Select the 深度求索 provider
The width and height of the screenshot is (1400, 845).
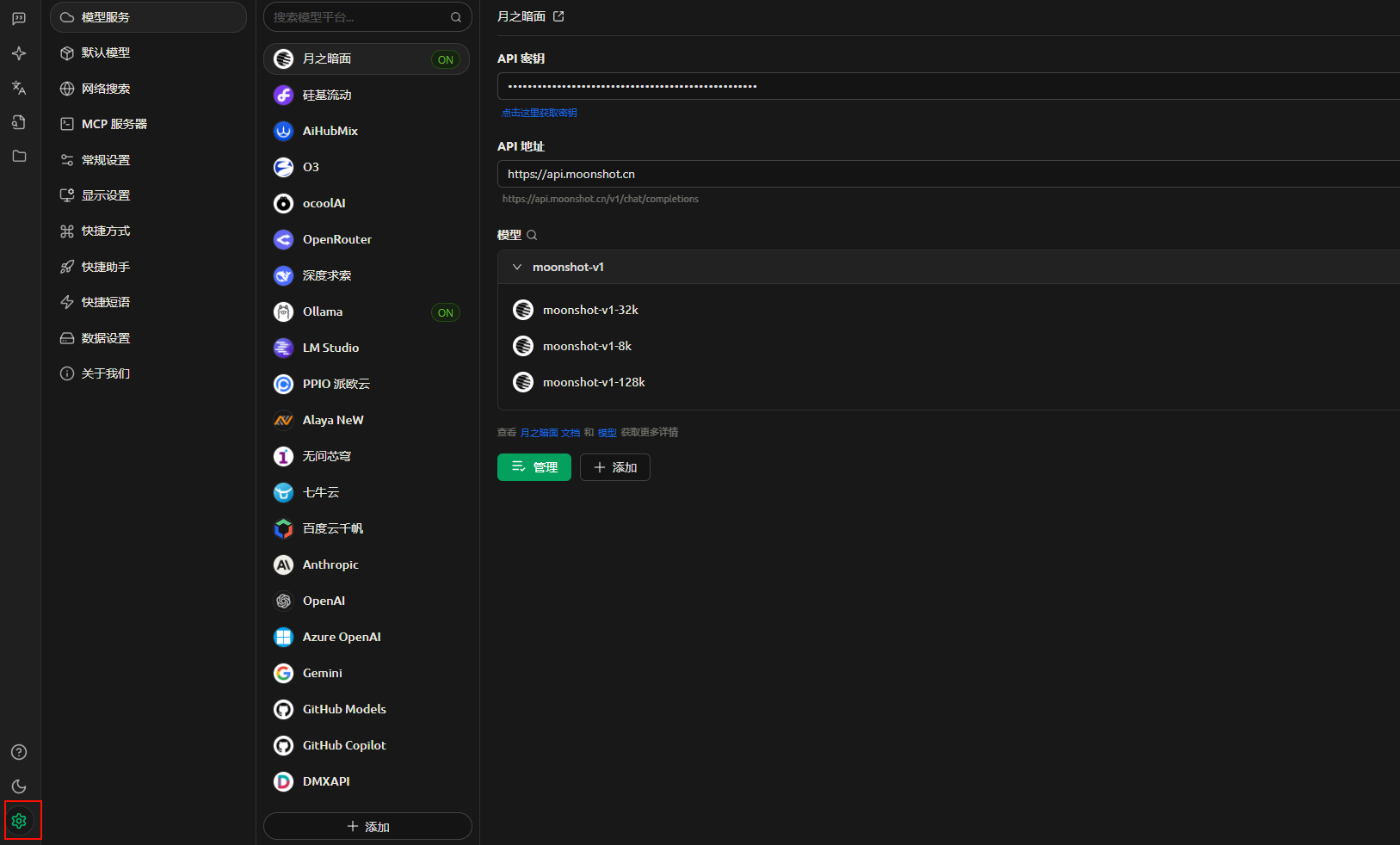pyautogui.click(x=367, y=275)
